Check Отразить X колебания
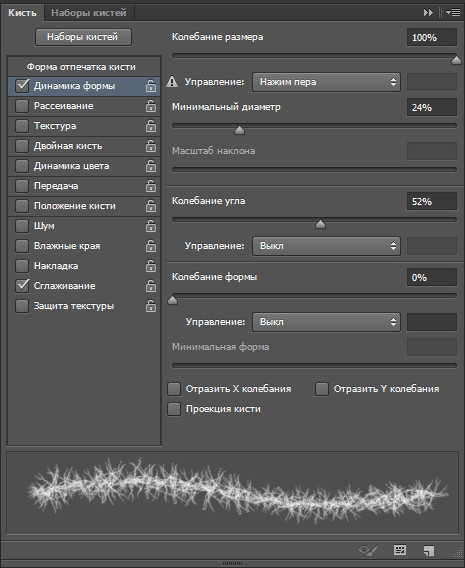The width and height of the screenshot is (465, 568). pyautogui.click(x=174, y=389)
